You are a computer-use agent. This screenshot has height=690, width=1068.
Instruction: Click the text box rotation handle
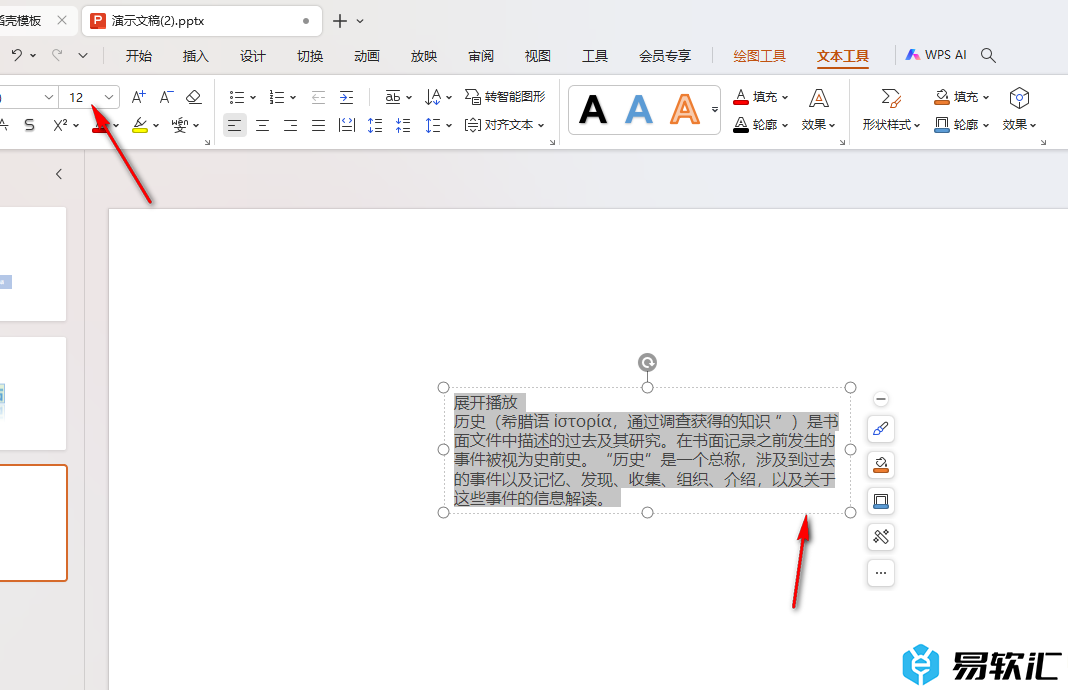click(x=647, y=362)
